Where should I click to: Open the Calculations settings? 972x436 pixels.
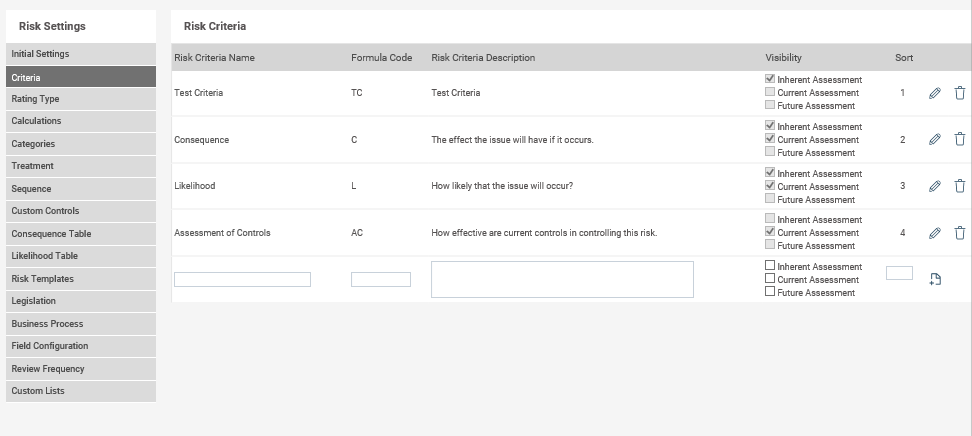point(81,121)
